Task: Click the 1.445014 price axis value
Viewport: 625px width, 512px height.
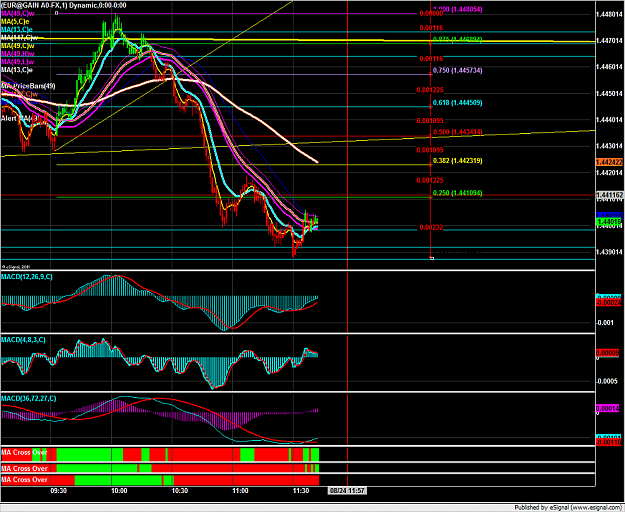Action: pos(609,94)
